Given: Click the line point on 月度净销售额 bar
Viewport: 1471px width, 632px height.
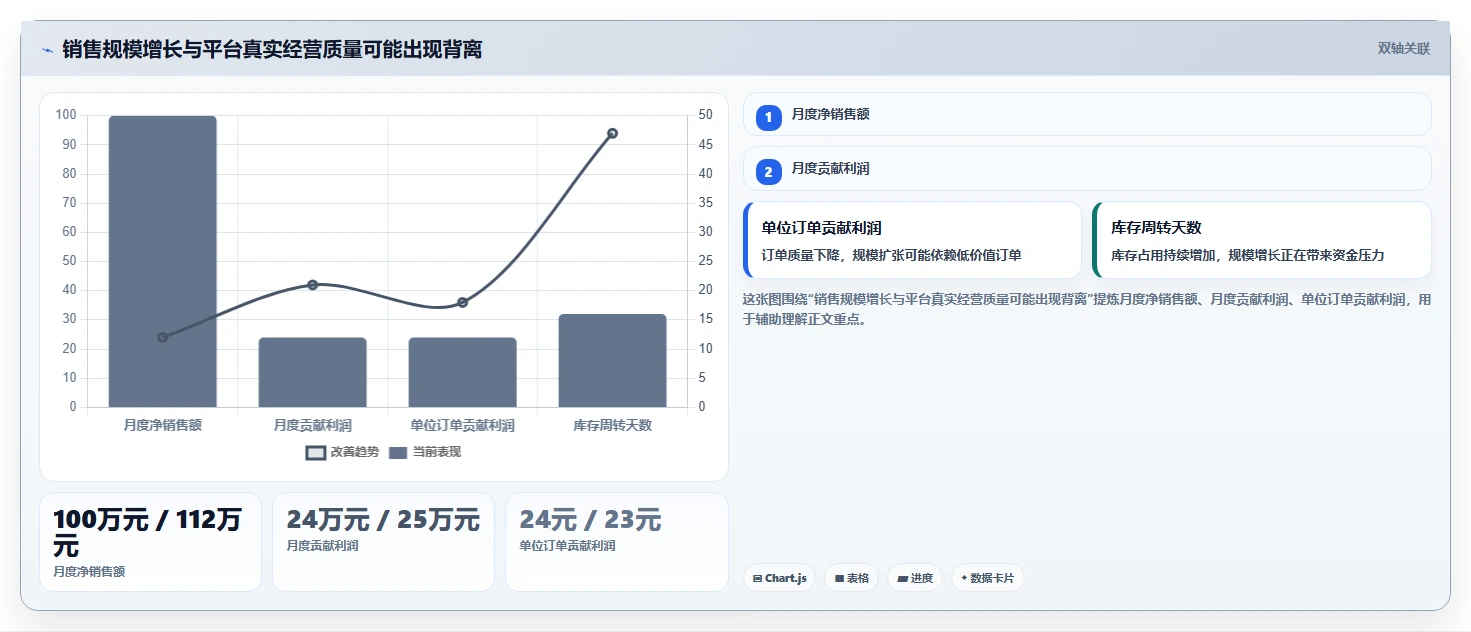Looking at the screenshot, I should [x=163, y=337].
